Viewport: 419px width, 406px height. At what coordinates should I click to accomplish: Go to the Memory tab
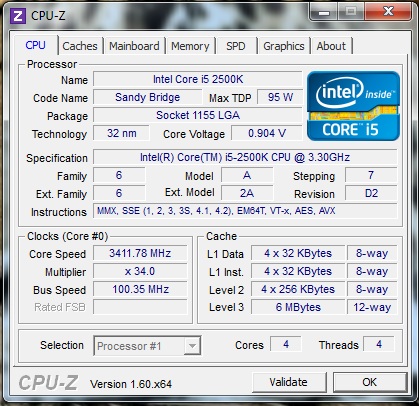[x=190, y=46]
